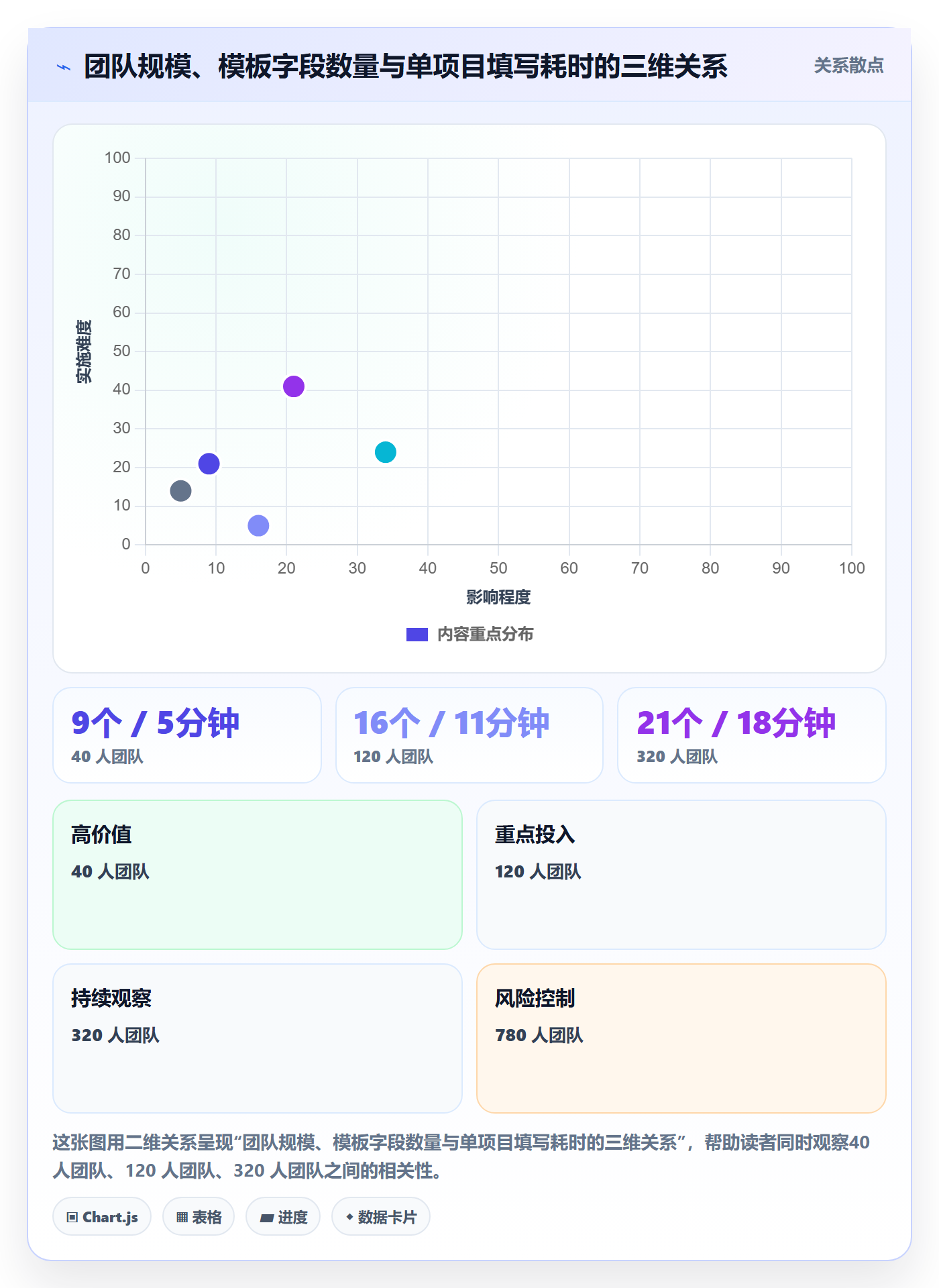Click the Chart.js tag chip
This screenshot has height=1288, width=939.
coord(102,1217)
